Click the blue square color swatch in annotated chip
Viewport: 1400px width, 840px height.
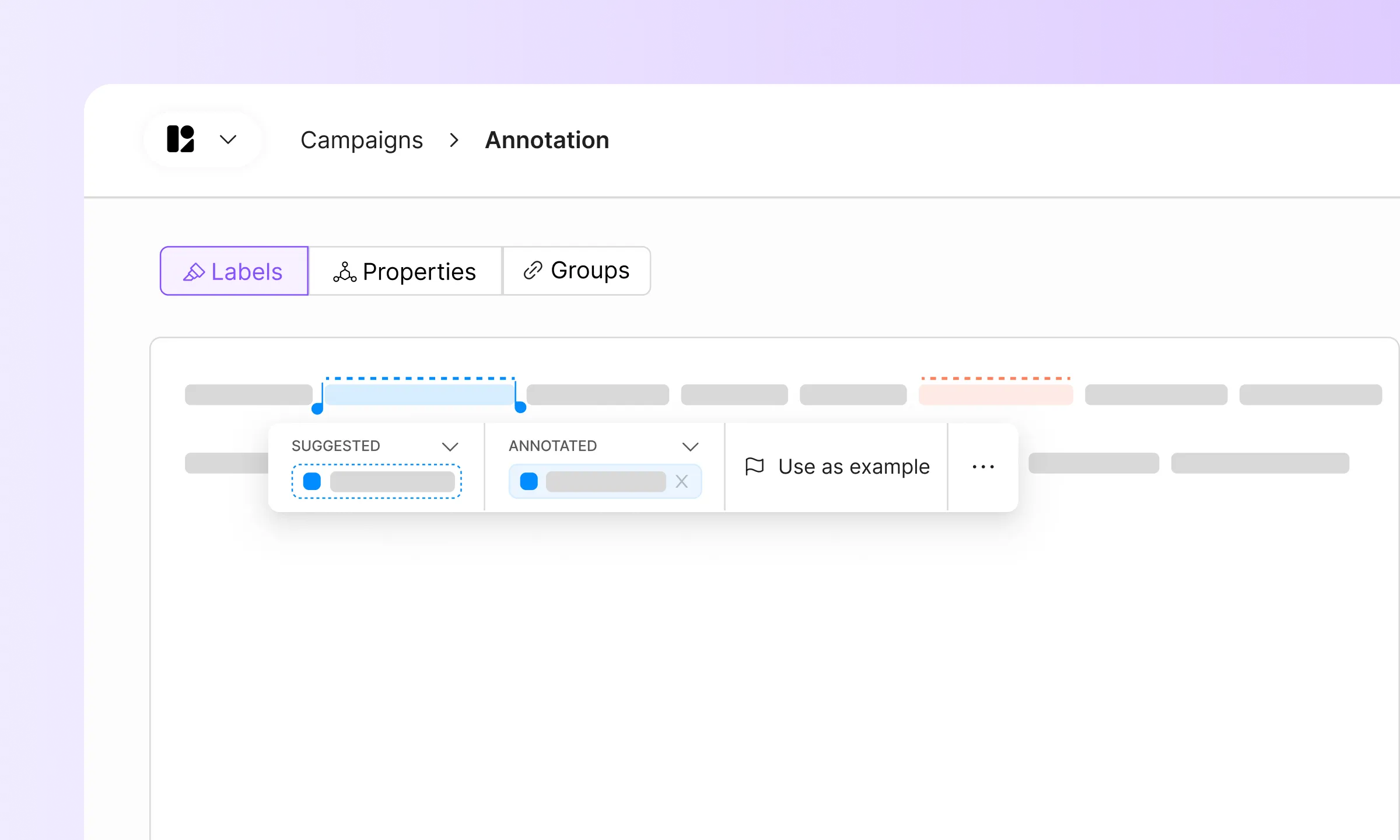[x=528, y=481]
